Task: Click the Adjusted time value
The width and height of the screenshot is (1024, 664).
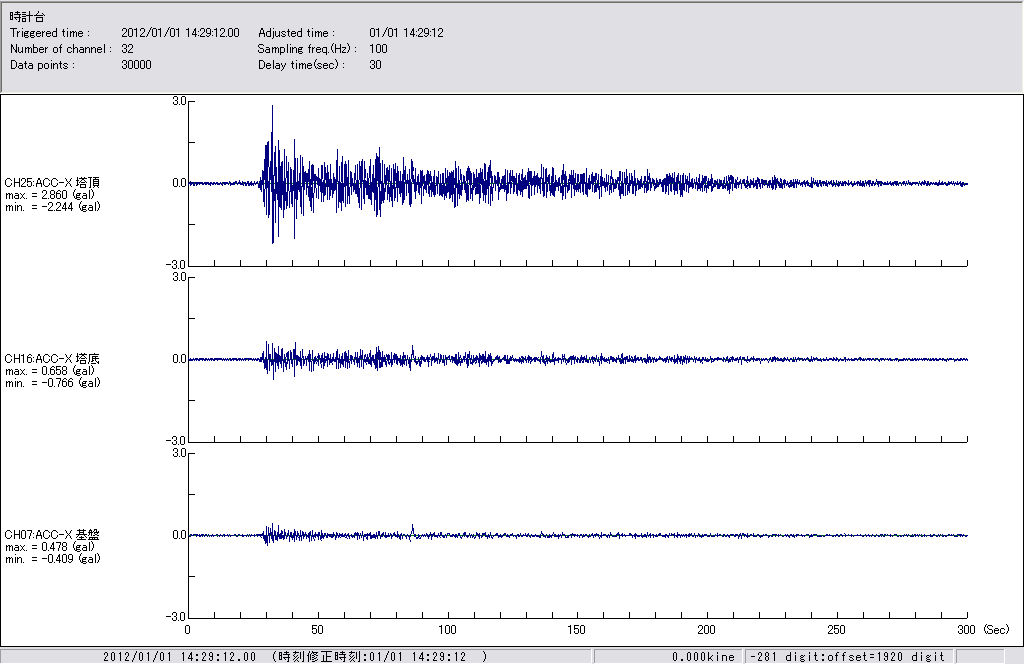Action: click(406, 33)
